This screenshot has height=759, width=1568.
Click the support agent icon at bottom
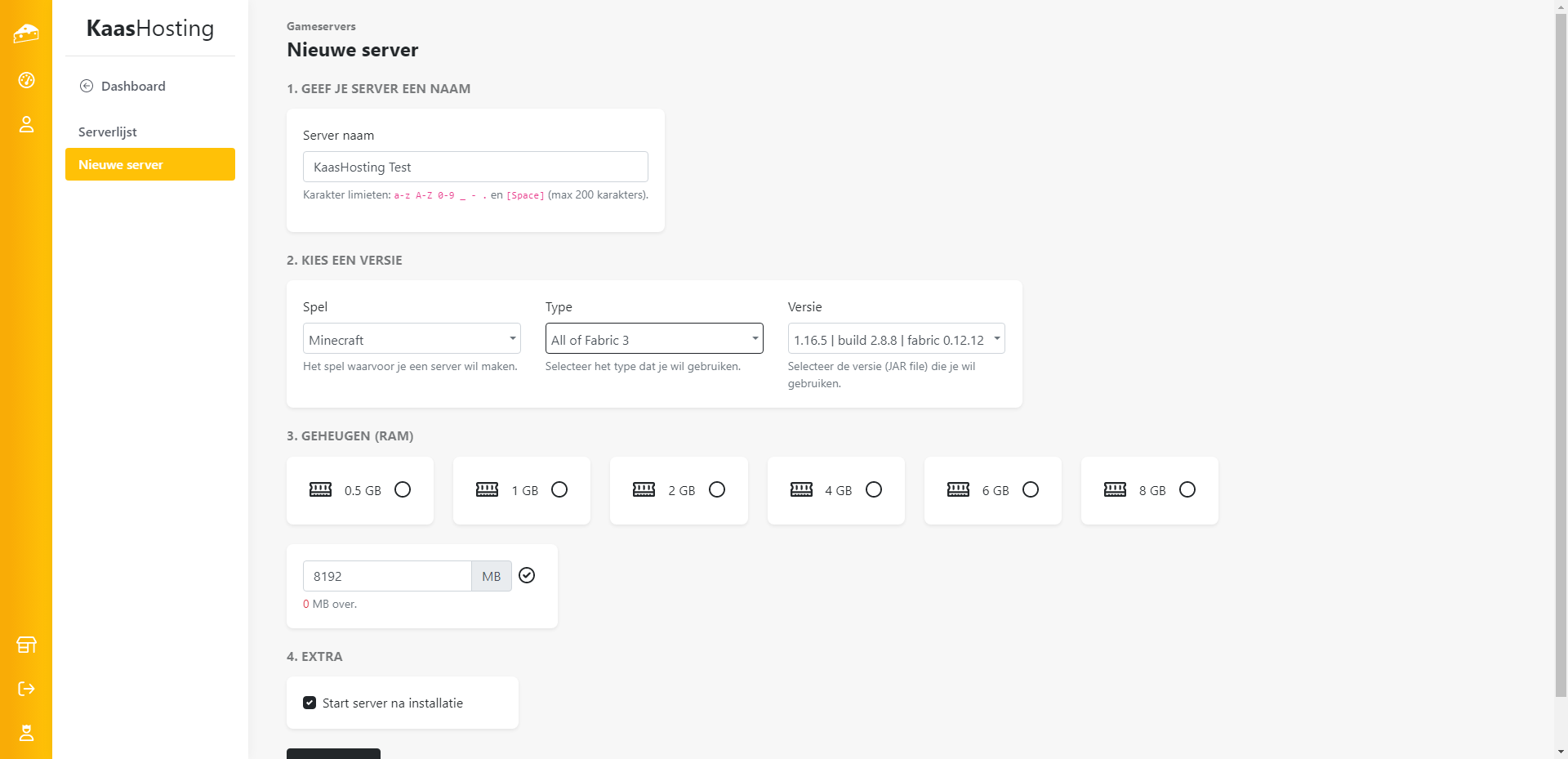[x=26, y=733]
